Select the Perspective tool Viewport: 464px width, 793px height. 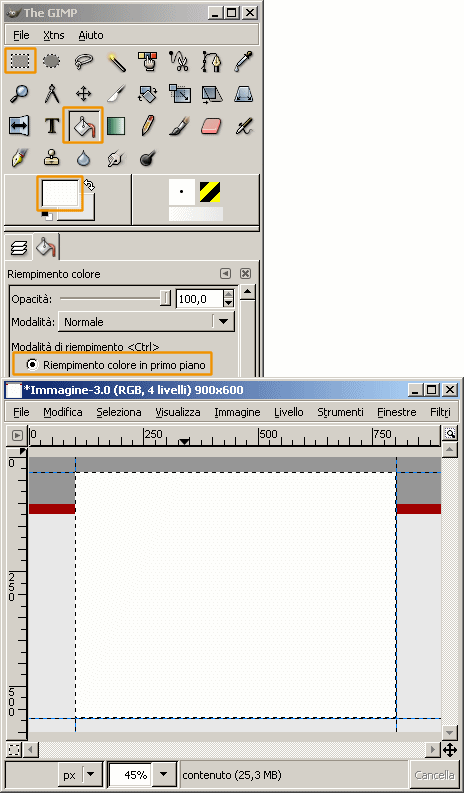coord(243,94)
